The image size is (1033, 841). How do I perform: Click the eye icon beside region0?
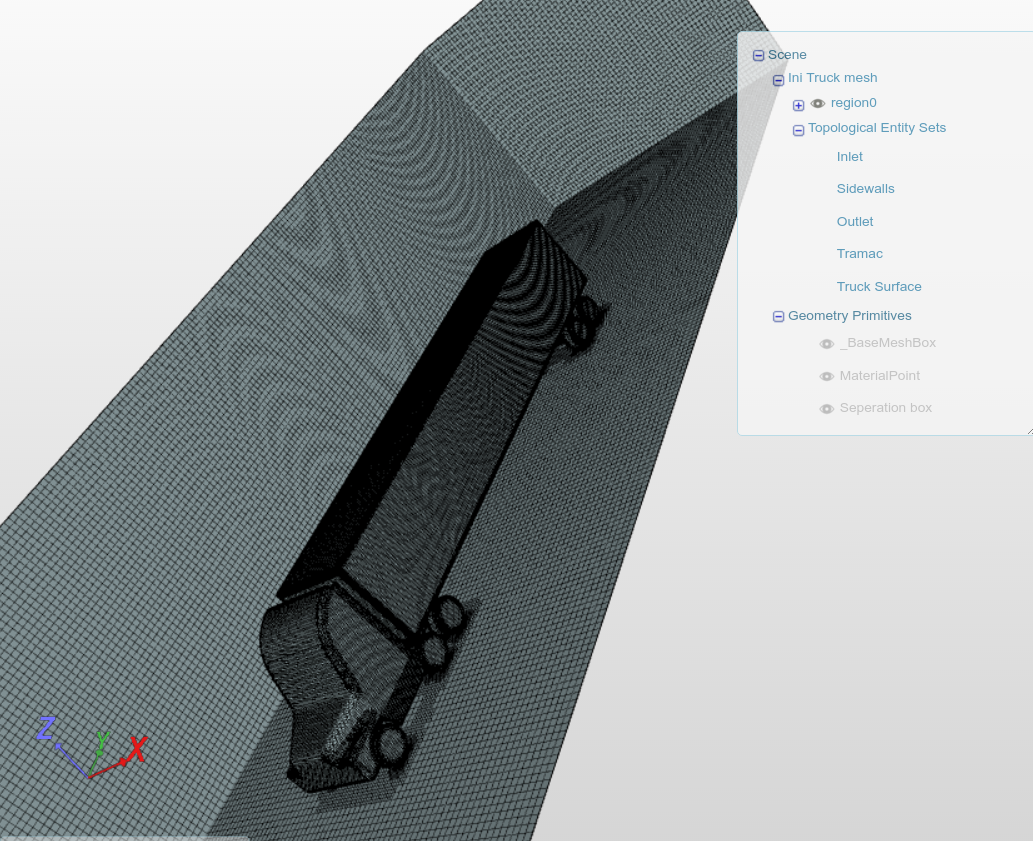(x=818, y=103)
